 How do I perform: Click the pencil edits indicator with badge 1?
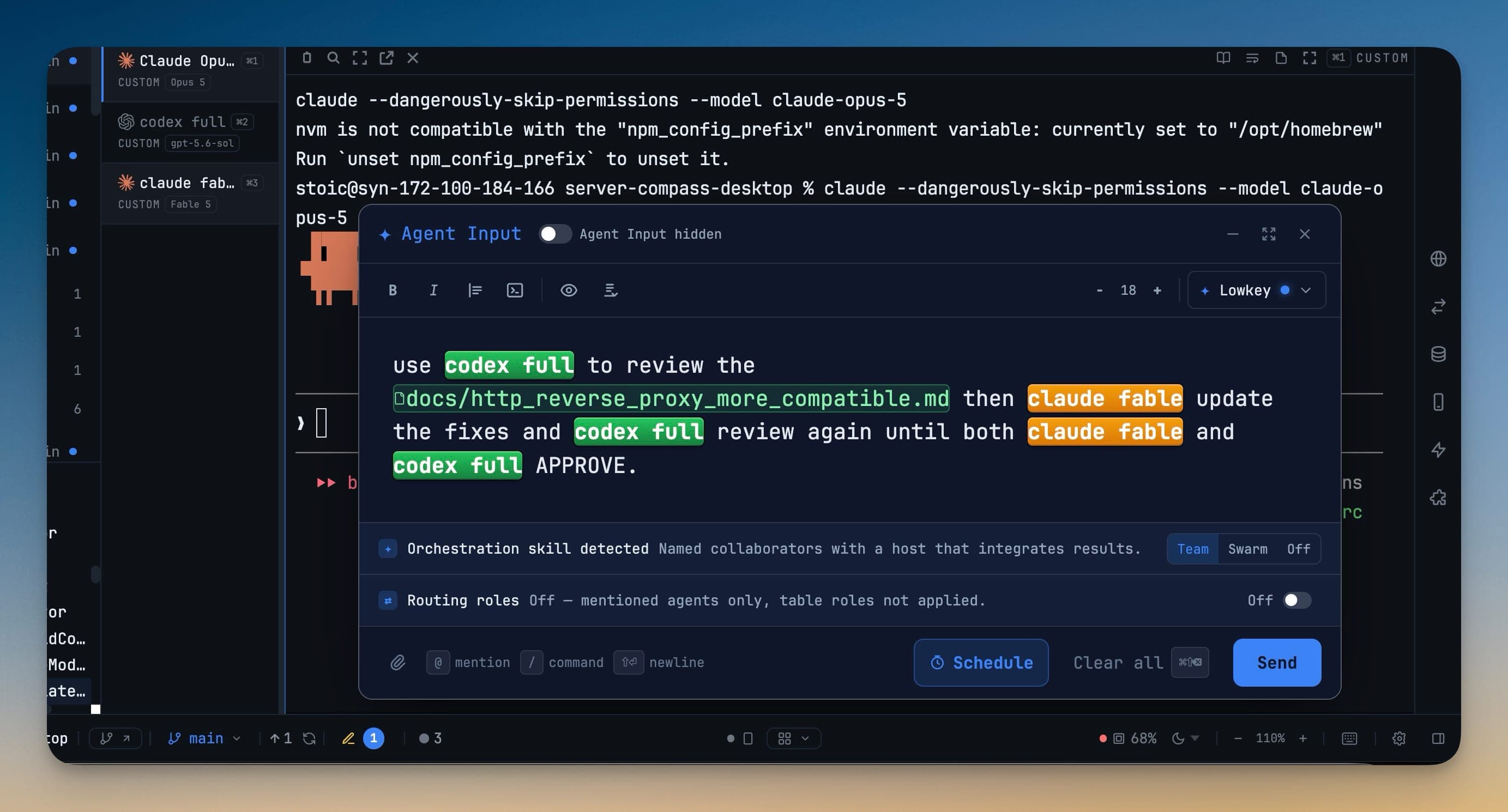(363, 738)
